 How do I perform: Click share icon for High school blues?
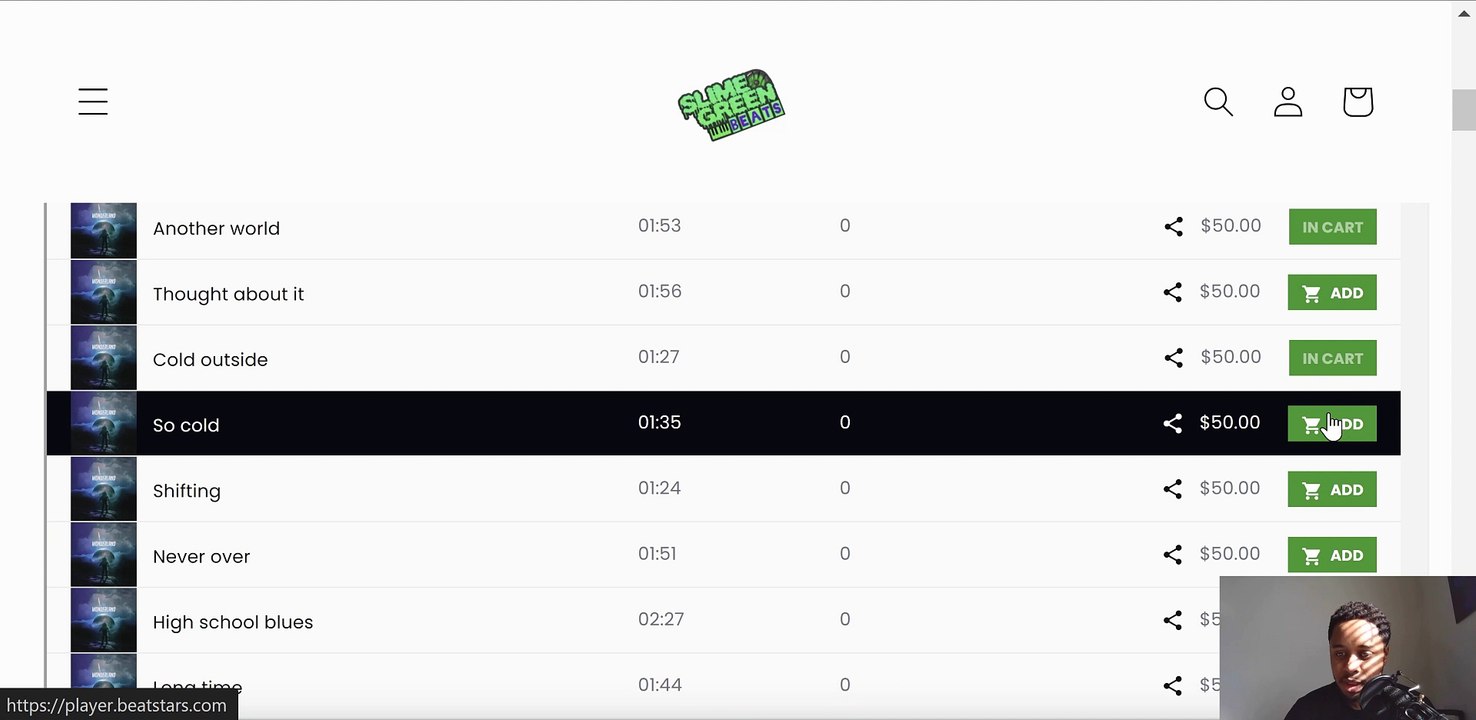1173,620
